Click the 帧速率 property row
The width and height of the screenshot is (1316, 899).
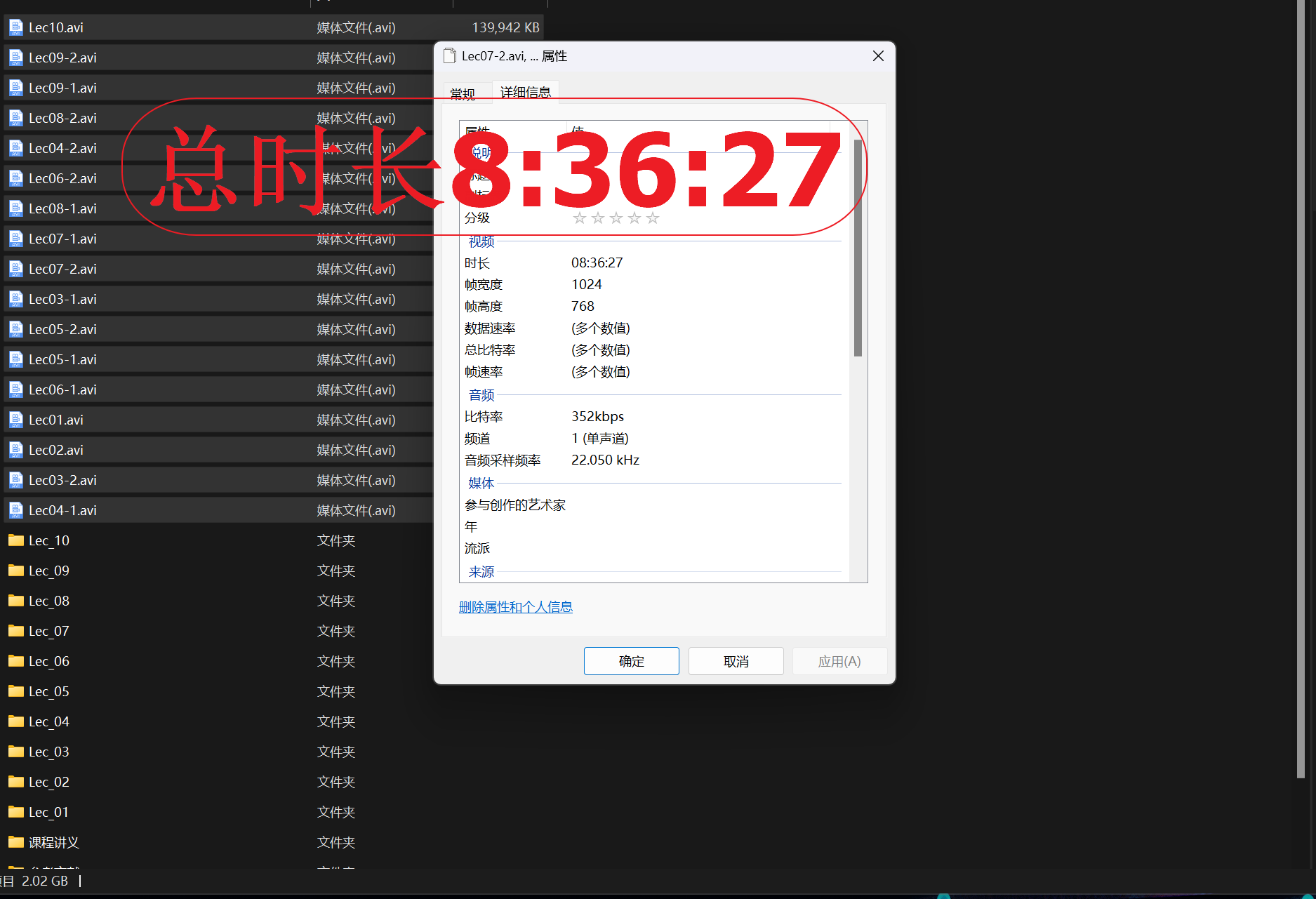pos(653,372)
